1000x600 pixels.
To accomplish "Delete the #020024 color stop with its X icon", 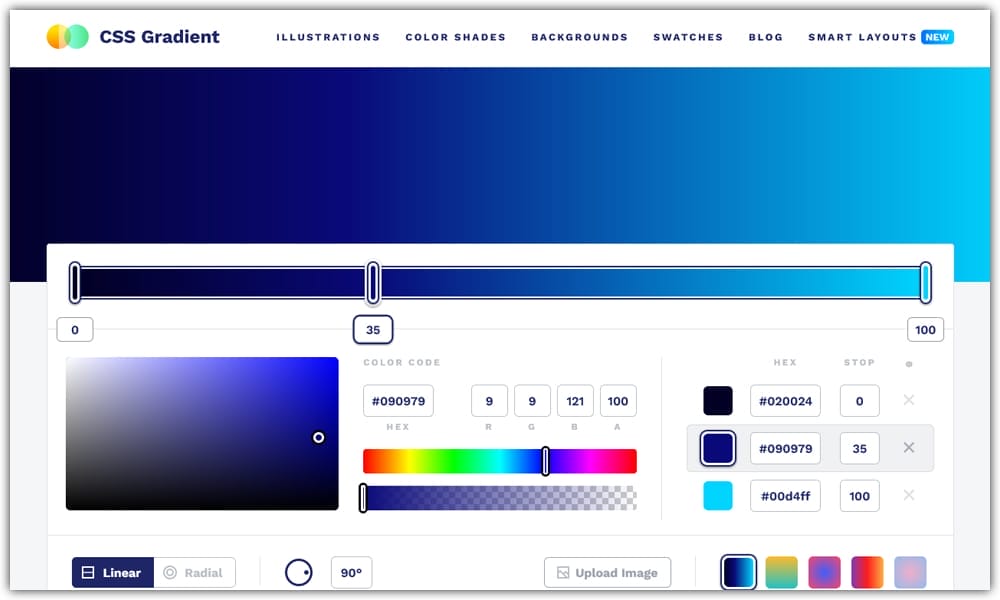I will (909, 400).
